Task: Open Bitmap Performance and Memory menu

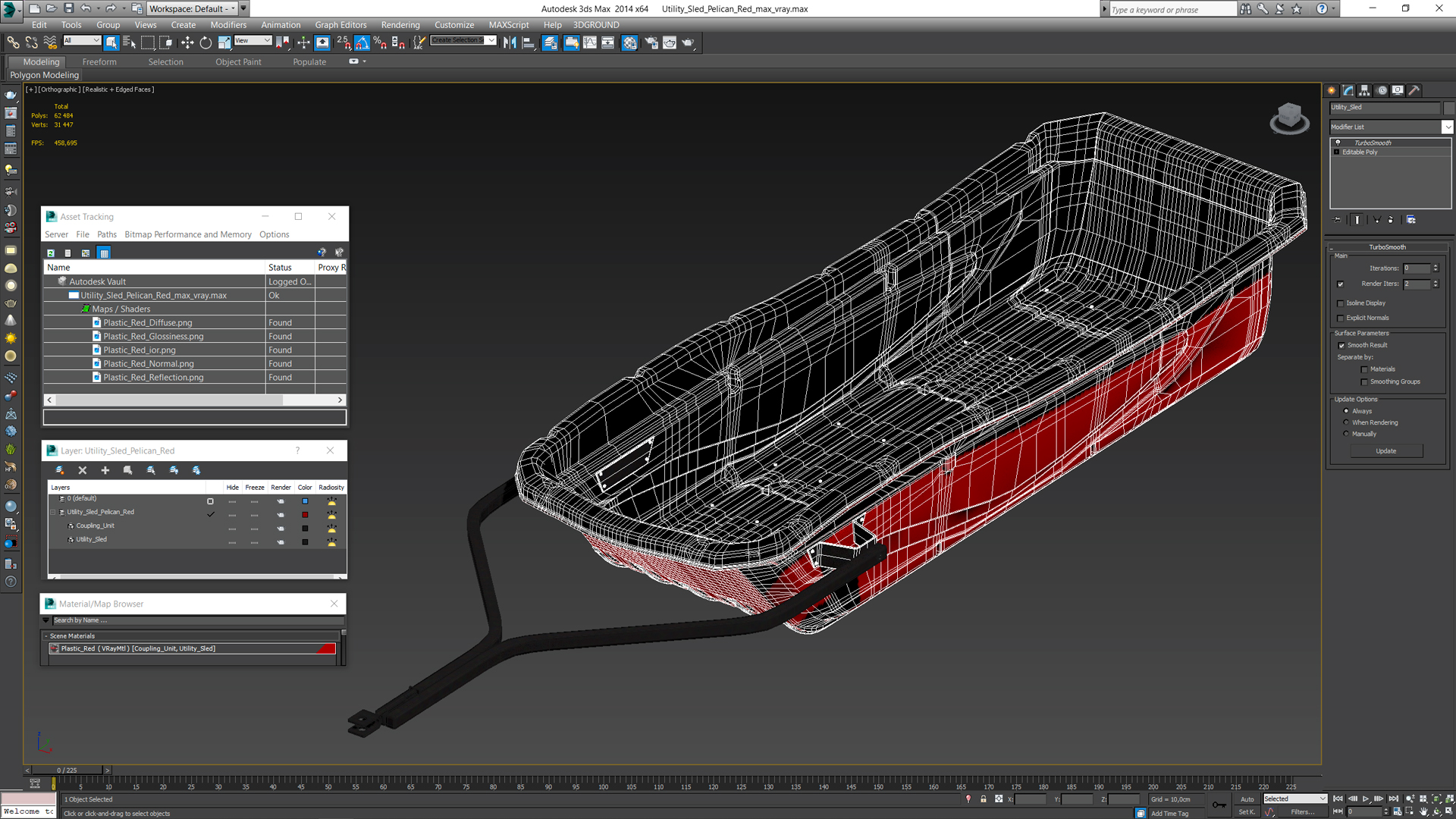Action: [187, 234]
